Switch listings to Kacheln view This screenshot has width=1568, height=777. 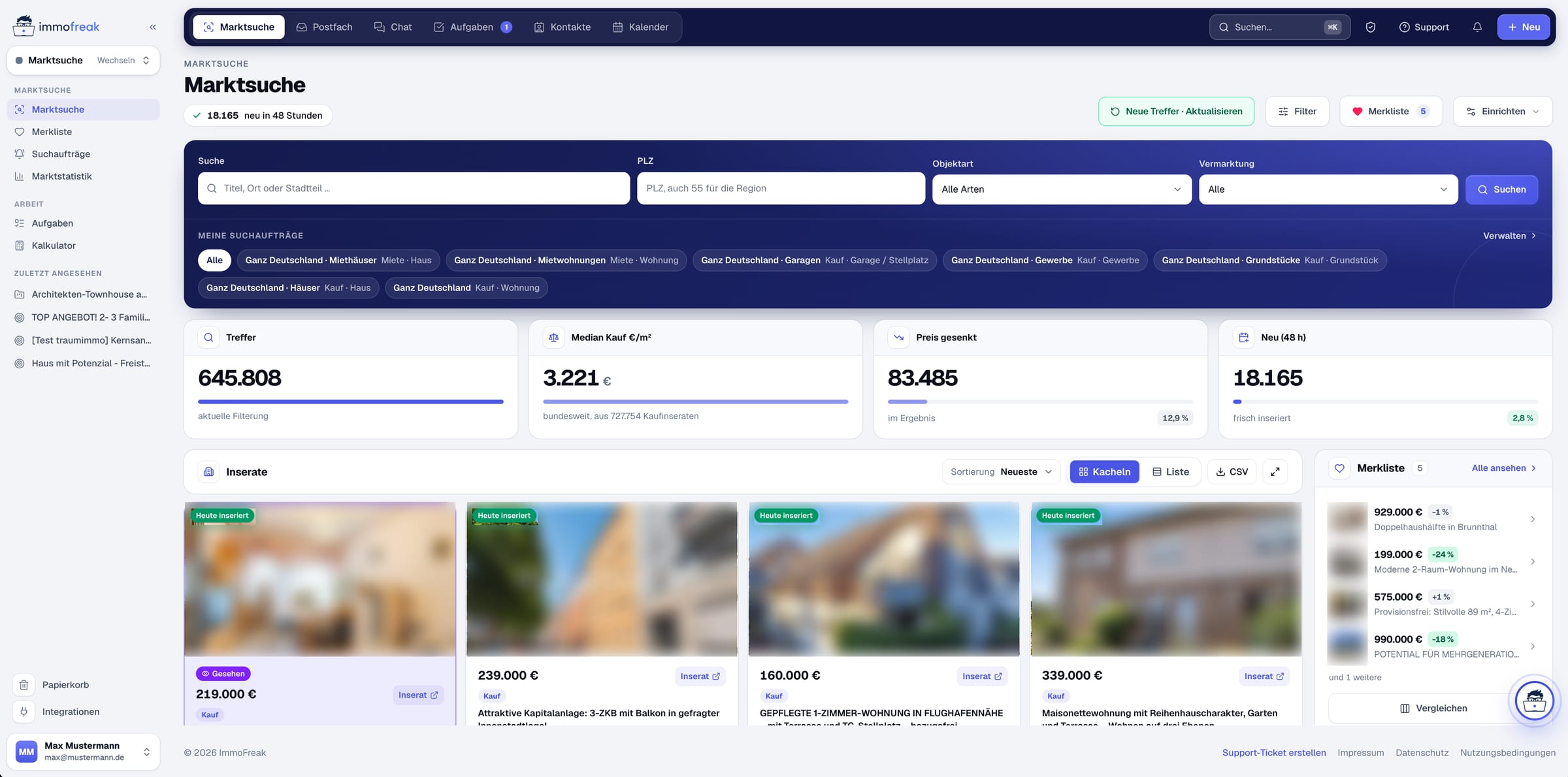coord(1104,471)
